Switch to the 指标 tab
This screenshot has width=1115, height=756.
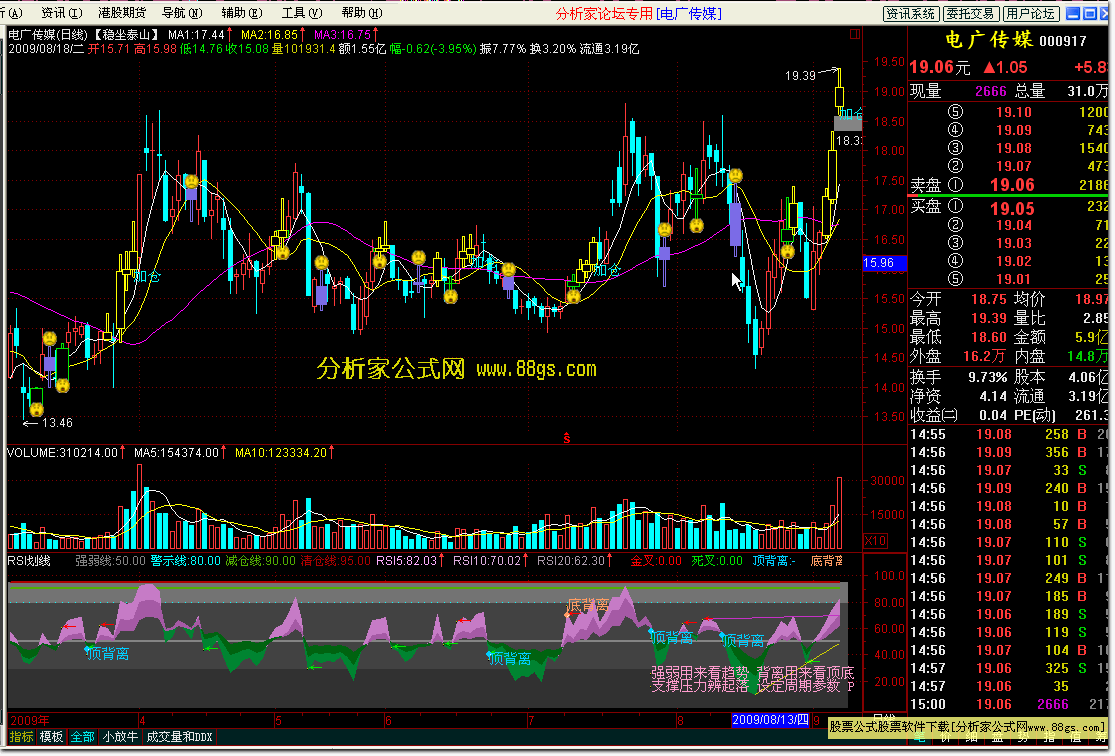point(21,737)
